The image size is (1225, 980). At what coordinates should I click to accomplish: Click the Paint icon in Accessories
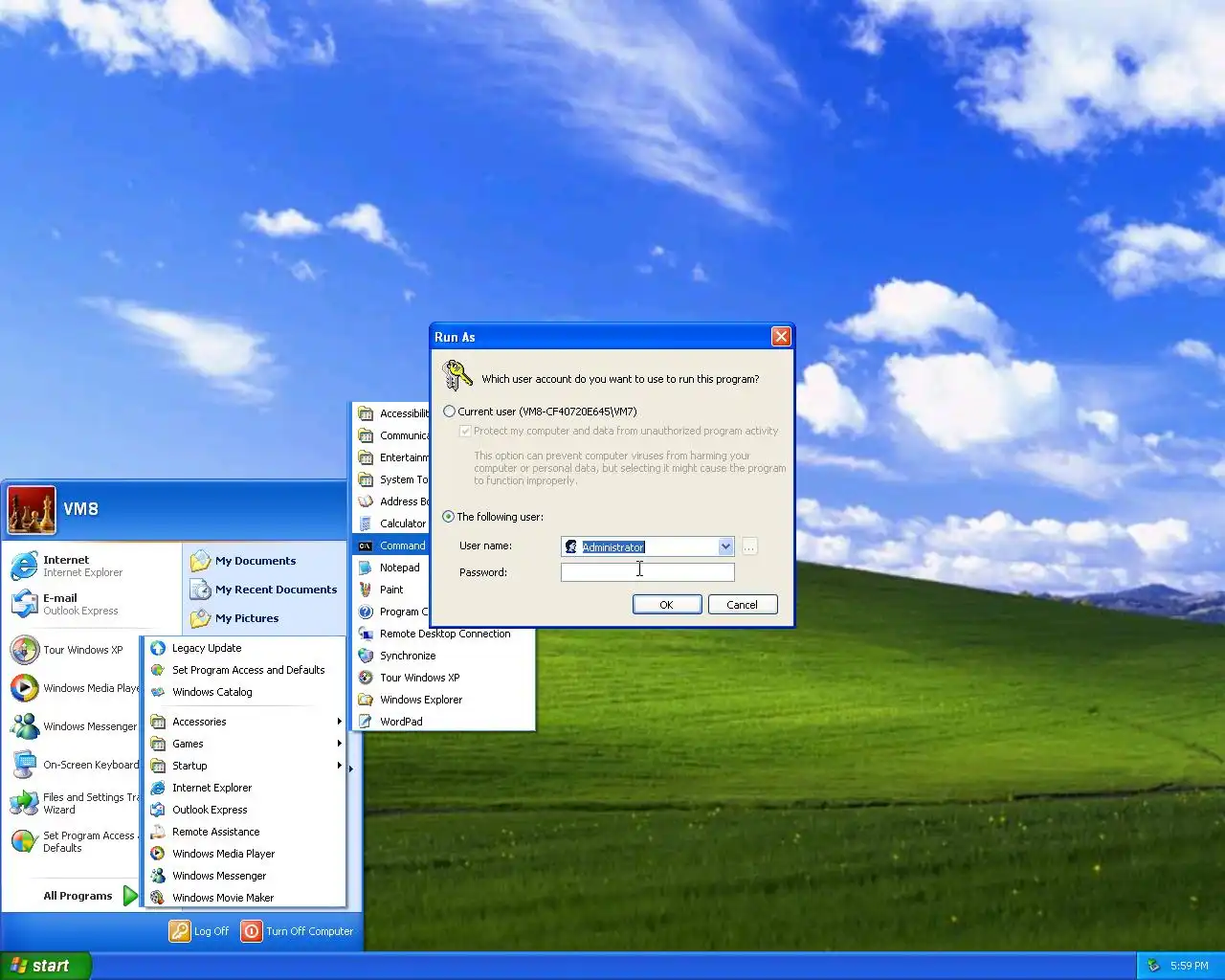coord(366,590)
